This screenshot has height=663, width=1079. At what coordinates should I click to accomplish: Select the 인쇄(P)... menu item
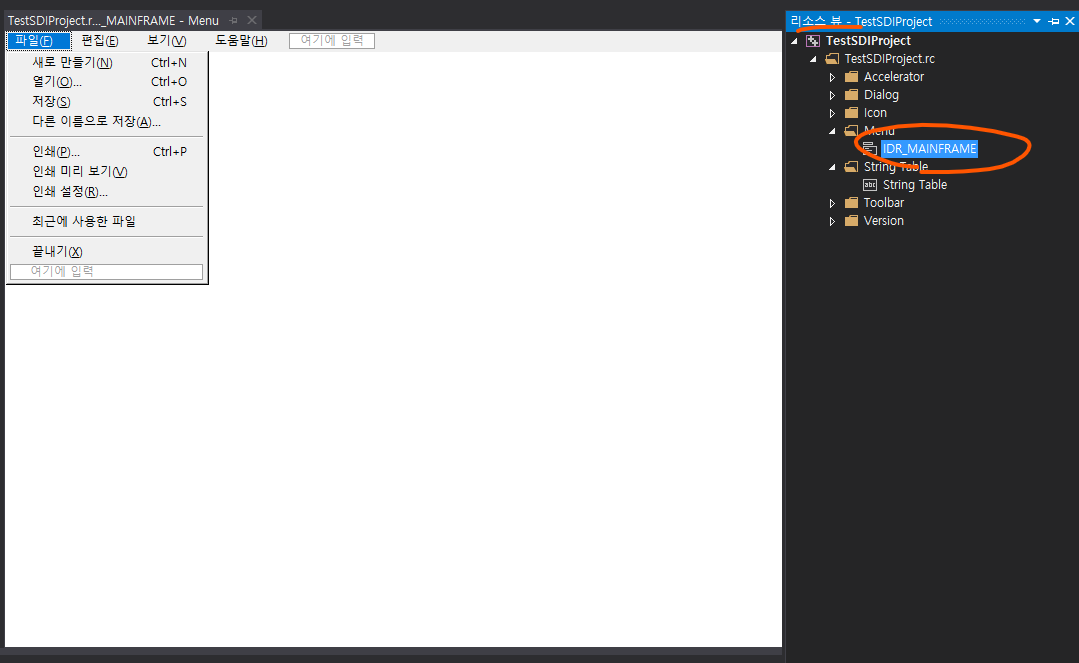click(x=107, y=151)
